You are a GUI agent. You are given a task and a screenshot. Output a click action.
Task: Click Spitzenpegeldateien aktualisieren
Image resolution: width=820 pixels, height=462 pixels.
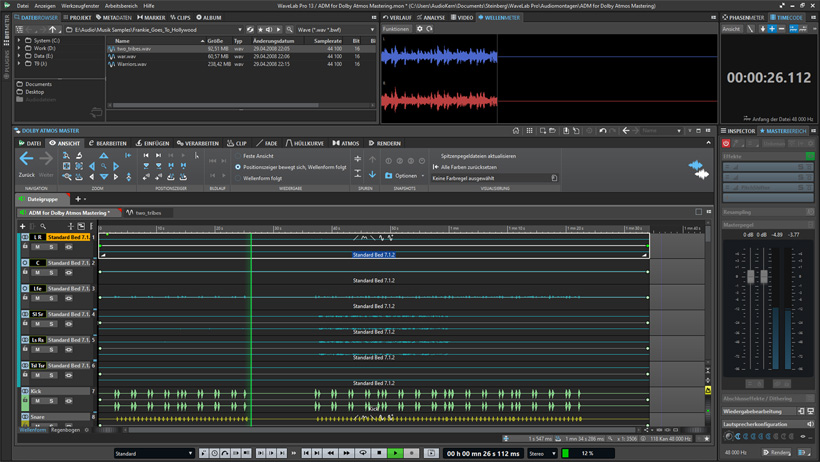(478, 156)
